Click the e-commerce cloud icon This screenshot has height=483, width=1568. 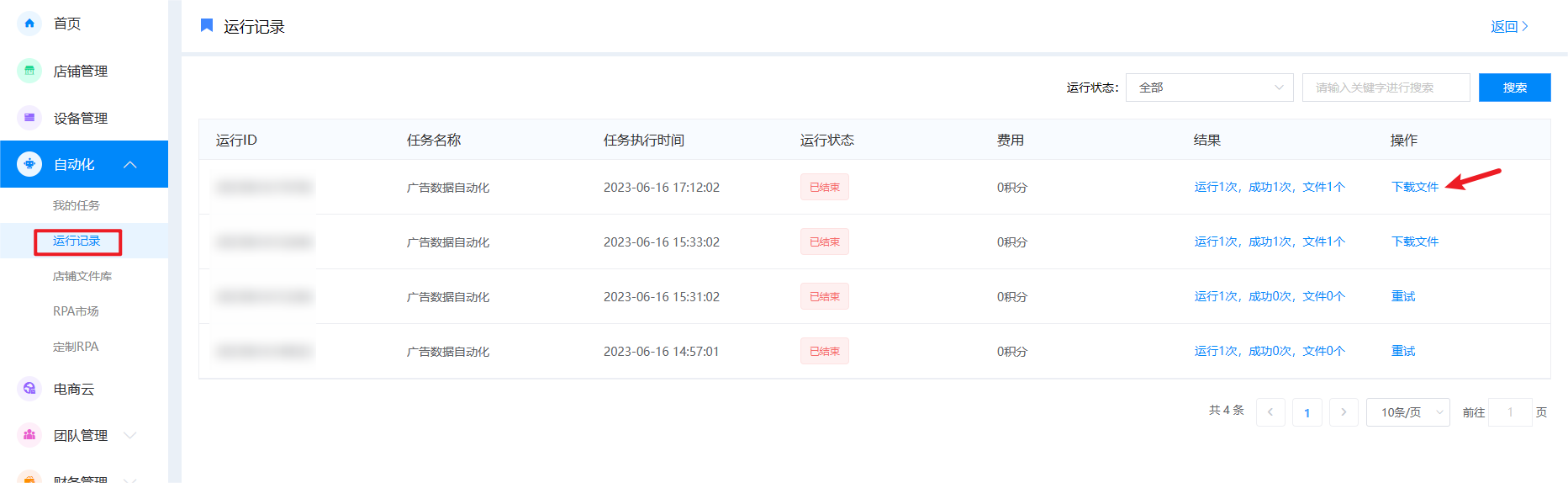[29, 389]
